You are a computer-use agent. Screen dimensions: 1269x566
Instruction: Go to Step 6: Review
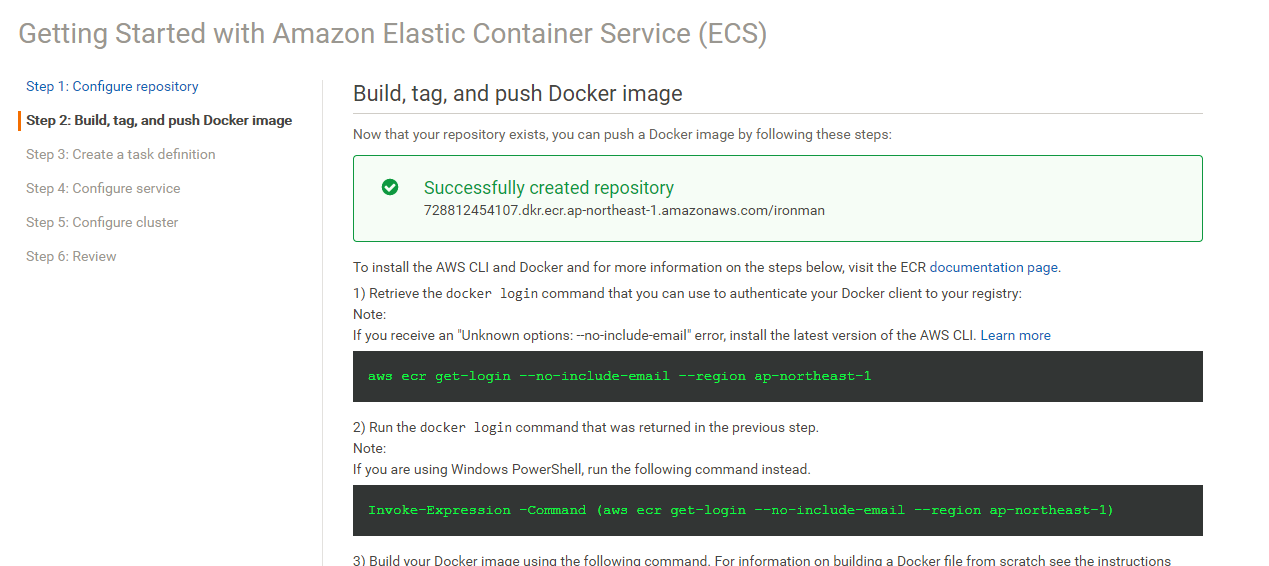pyautogui.click(x=71, y=257)
